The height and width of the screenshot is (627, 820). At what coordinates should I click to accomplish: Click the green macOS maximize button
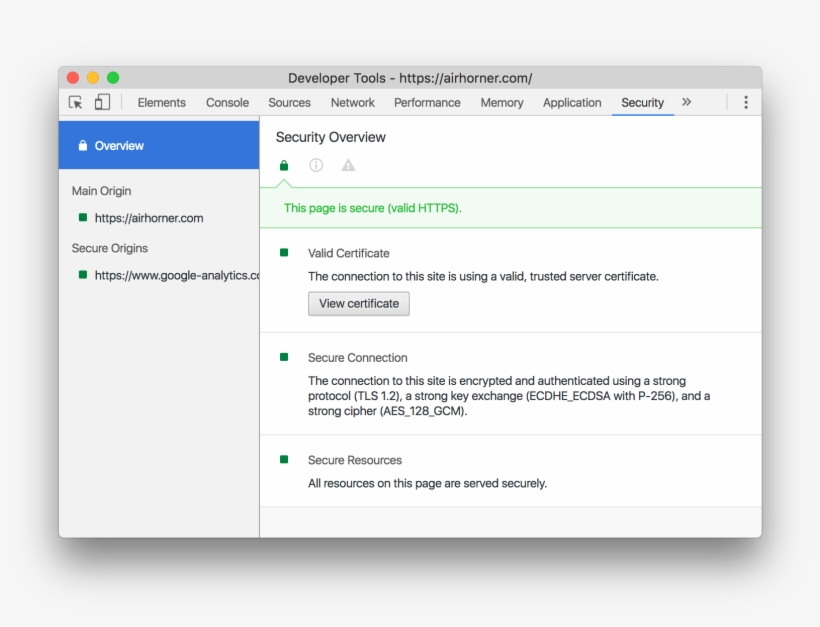113,78
